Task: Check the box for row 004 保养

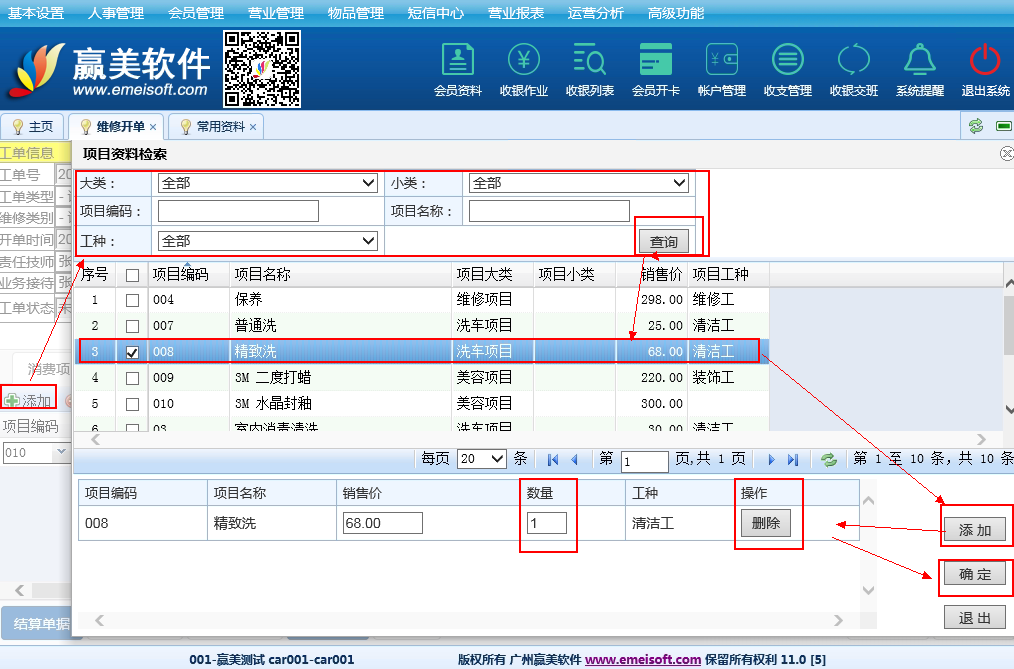Action: [x=132, y=300]
